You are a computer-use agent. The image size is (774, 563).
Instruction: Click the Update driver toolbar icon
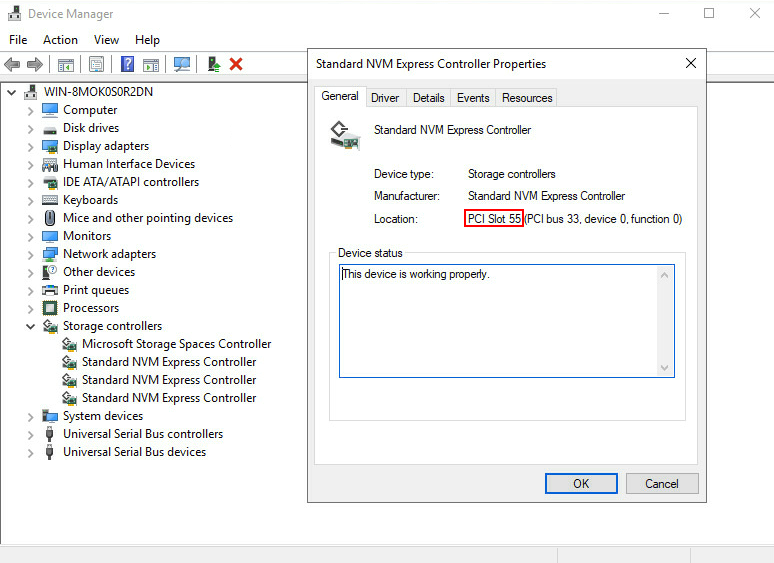214,64
